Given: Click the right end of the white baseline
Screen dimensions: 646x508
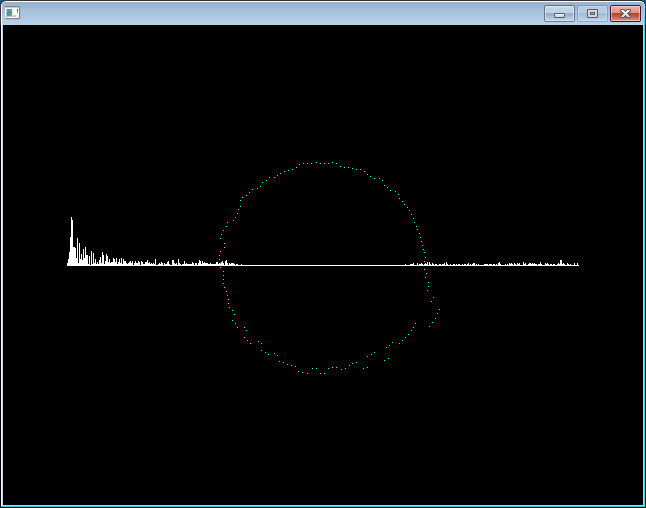Looking at the screenshot, I should (x=578, y=265).
